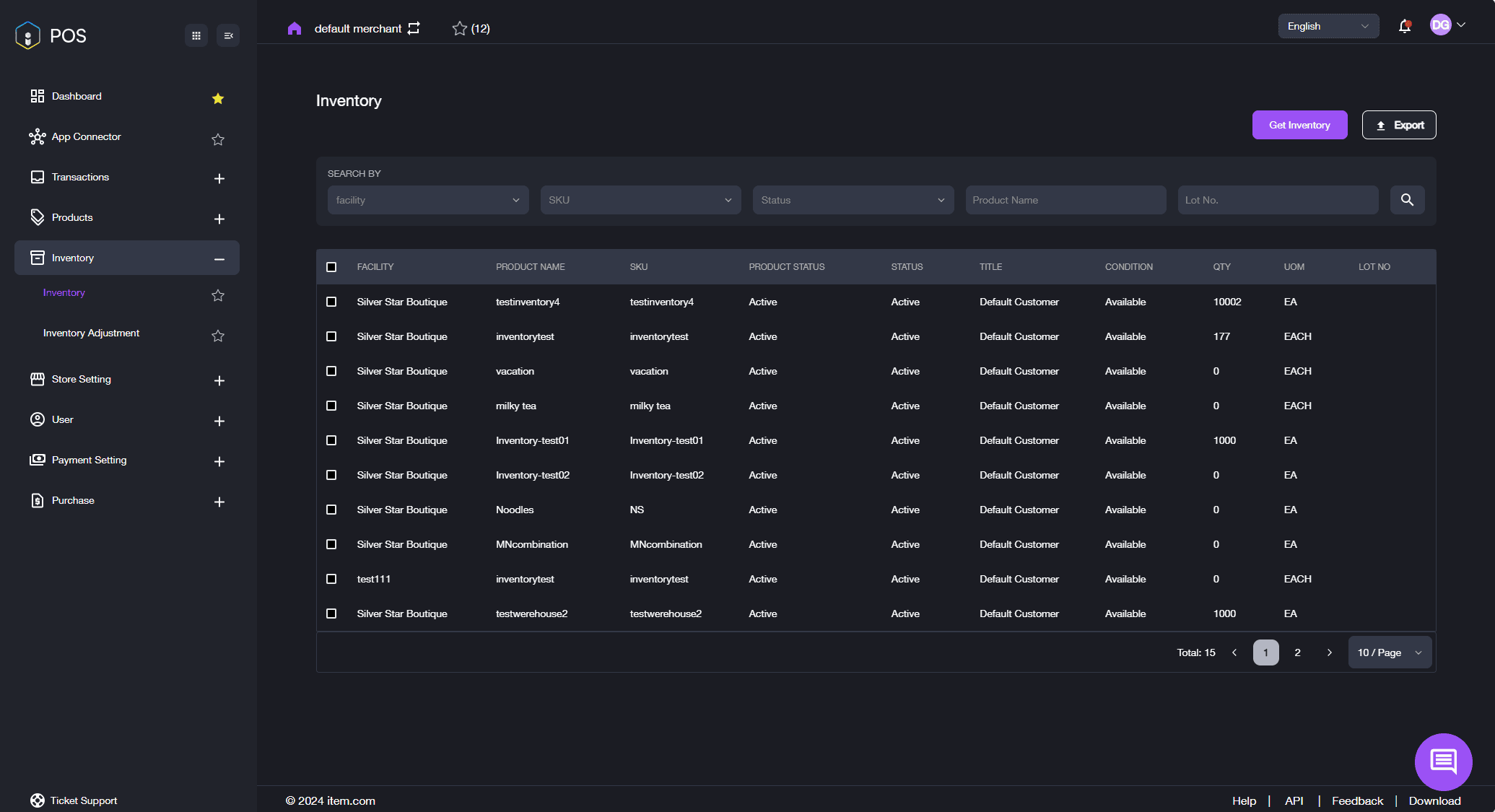Expand the Products menu
The width and height of the screenshot is (1495, 812).
(219, 219)
